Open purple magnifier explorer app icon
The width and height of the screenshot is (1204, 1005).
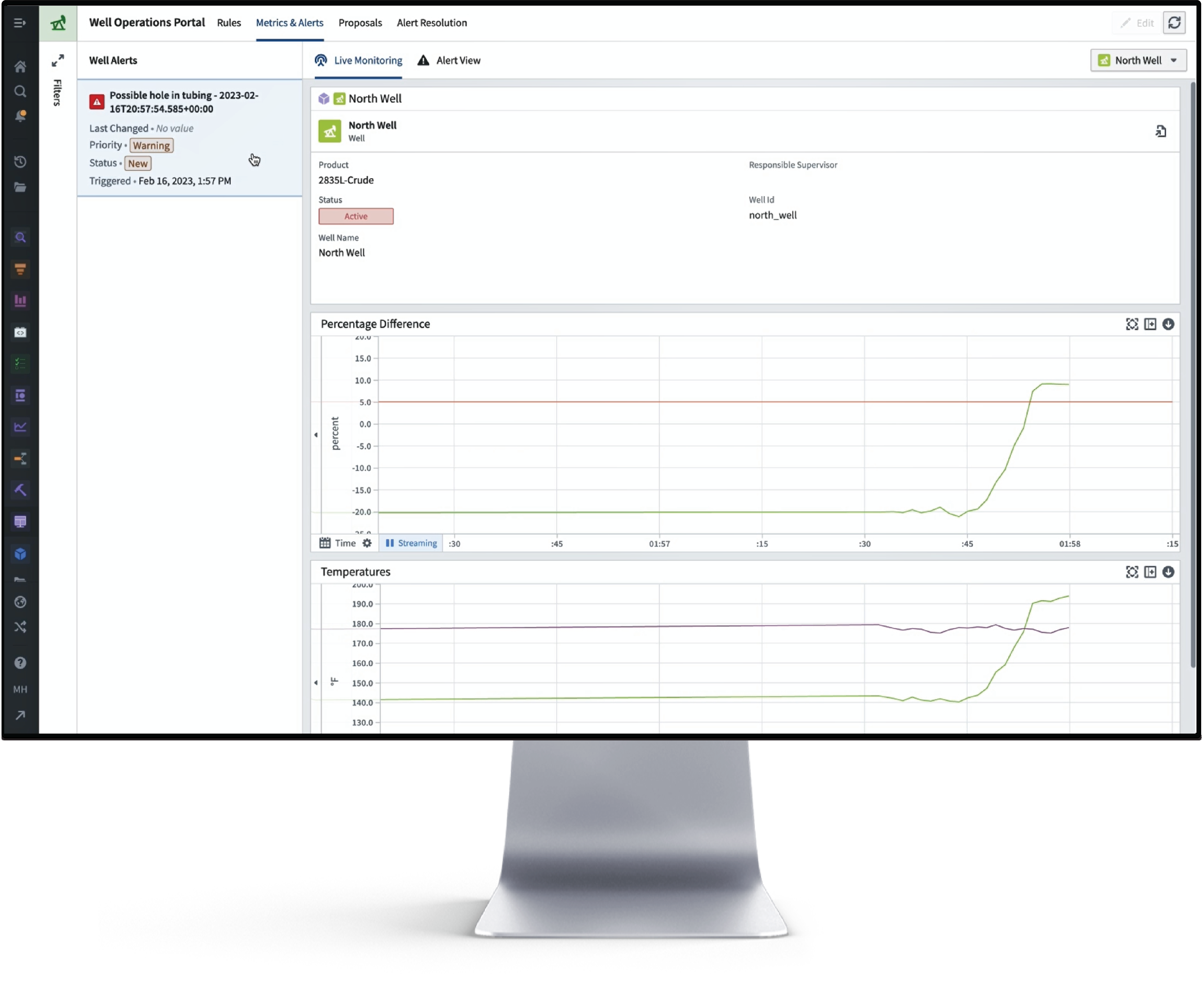[20, 238]
